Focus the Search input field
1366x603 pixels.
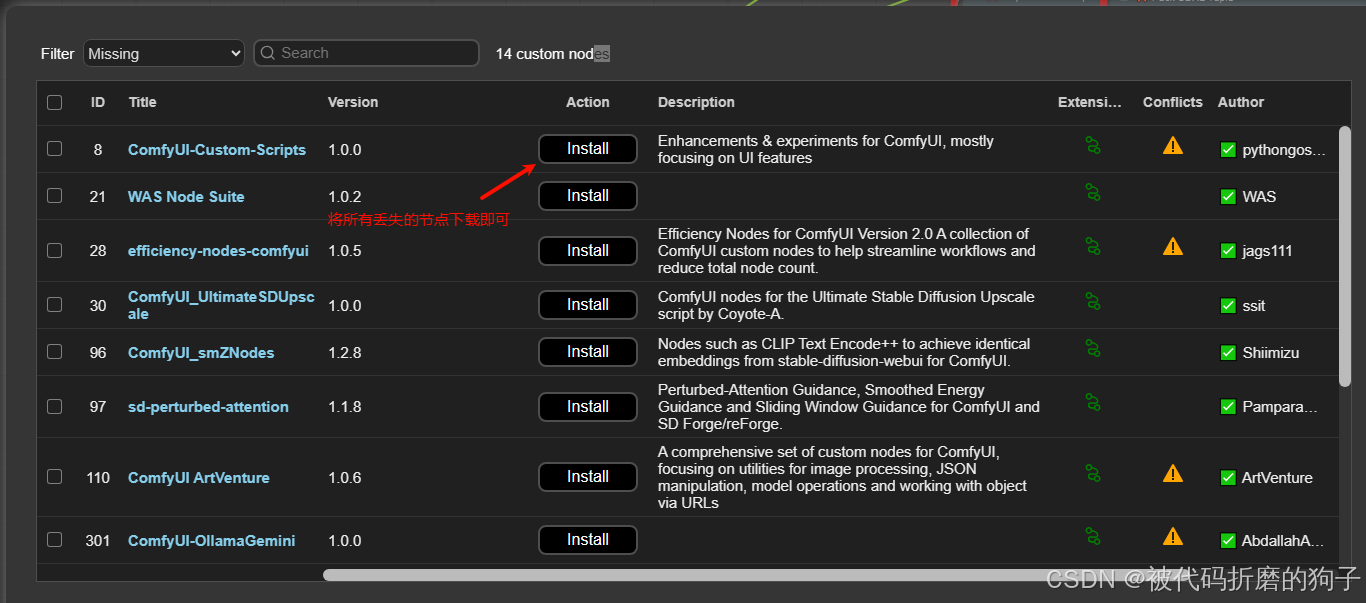coord(366,53)
